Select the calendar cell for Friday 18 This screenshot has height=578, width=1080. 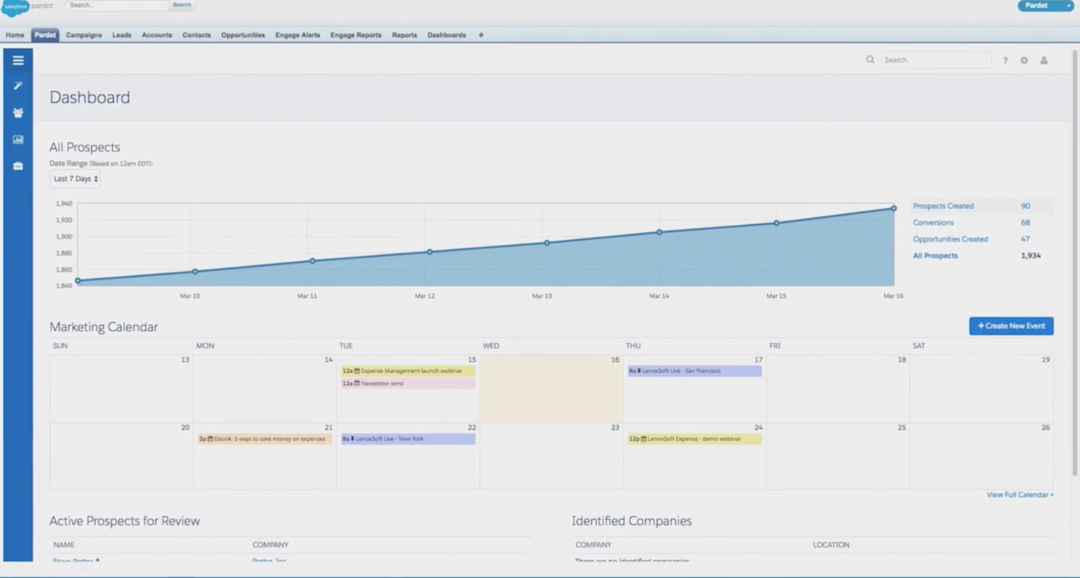(x=838, y=389)
